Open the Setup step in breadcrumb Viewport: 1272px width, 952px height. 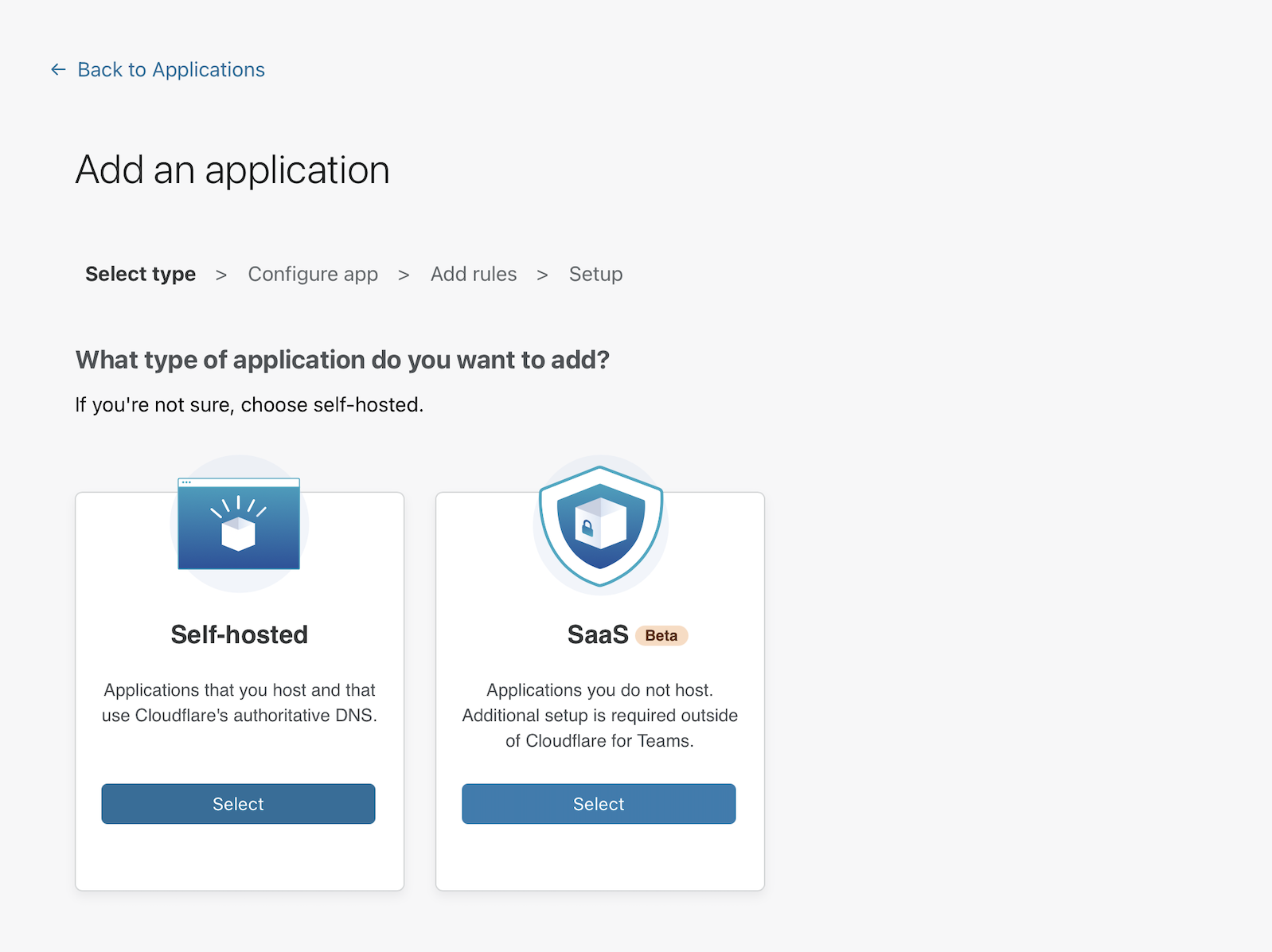coord(595,274)
